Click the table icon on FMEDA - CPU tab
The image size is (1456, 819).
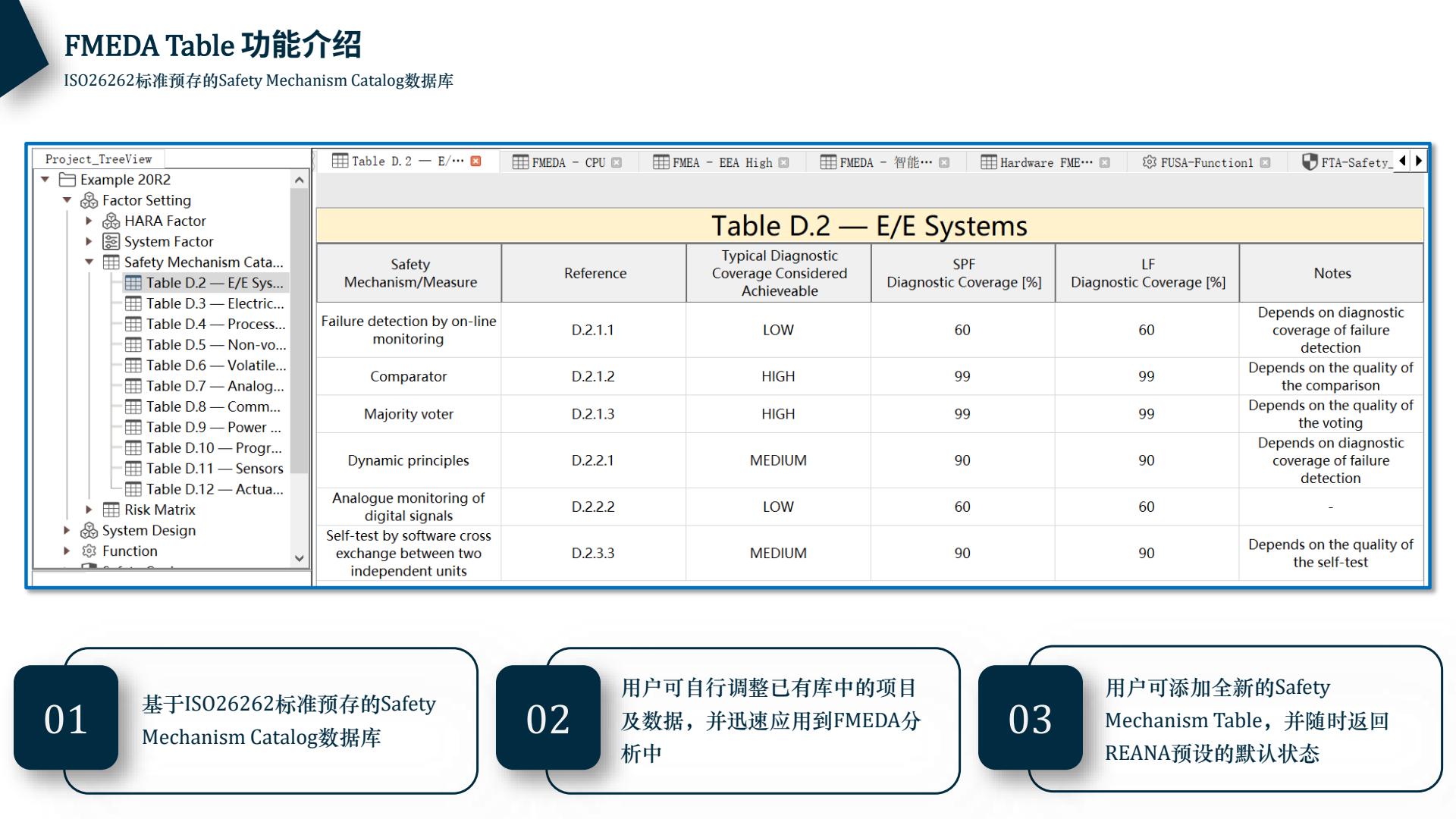click(x=520, y=162)
